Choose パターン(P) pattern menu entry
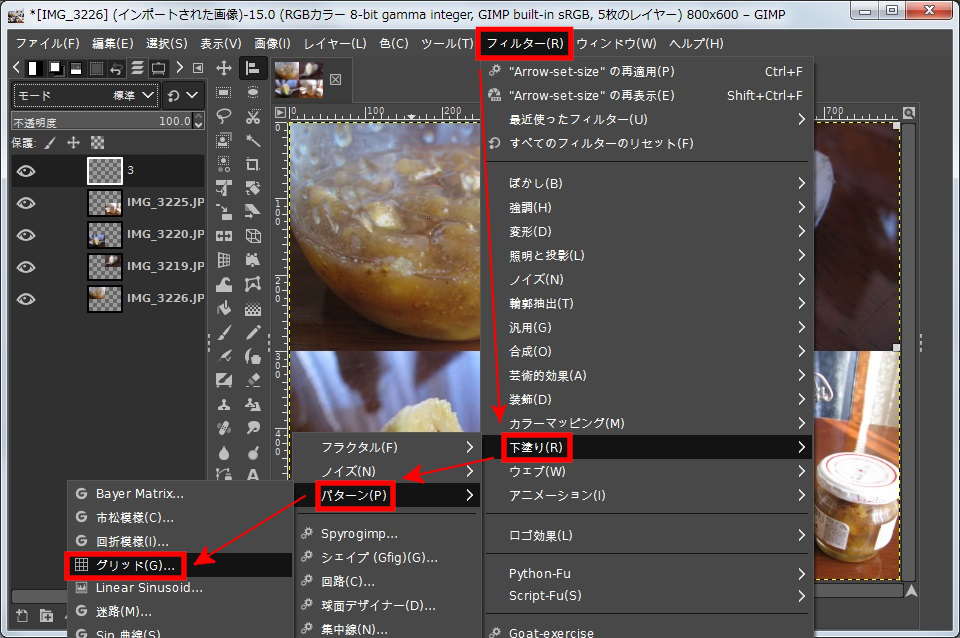 (x=387, y=495)
